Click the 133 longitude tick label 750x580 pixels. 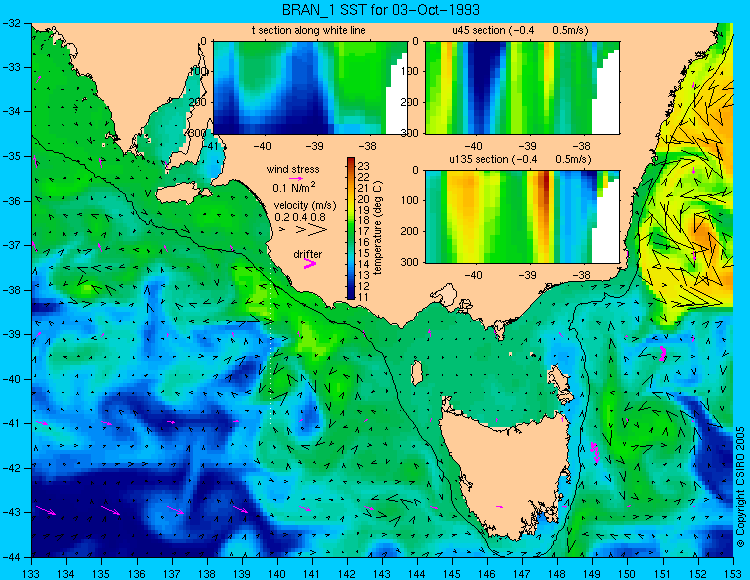tap(31, 574)
